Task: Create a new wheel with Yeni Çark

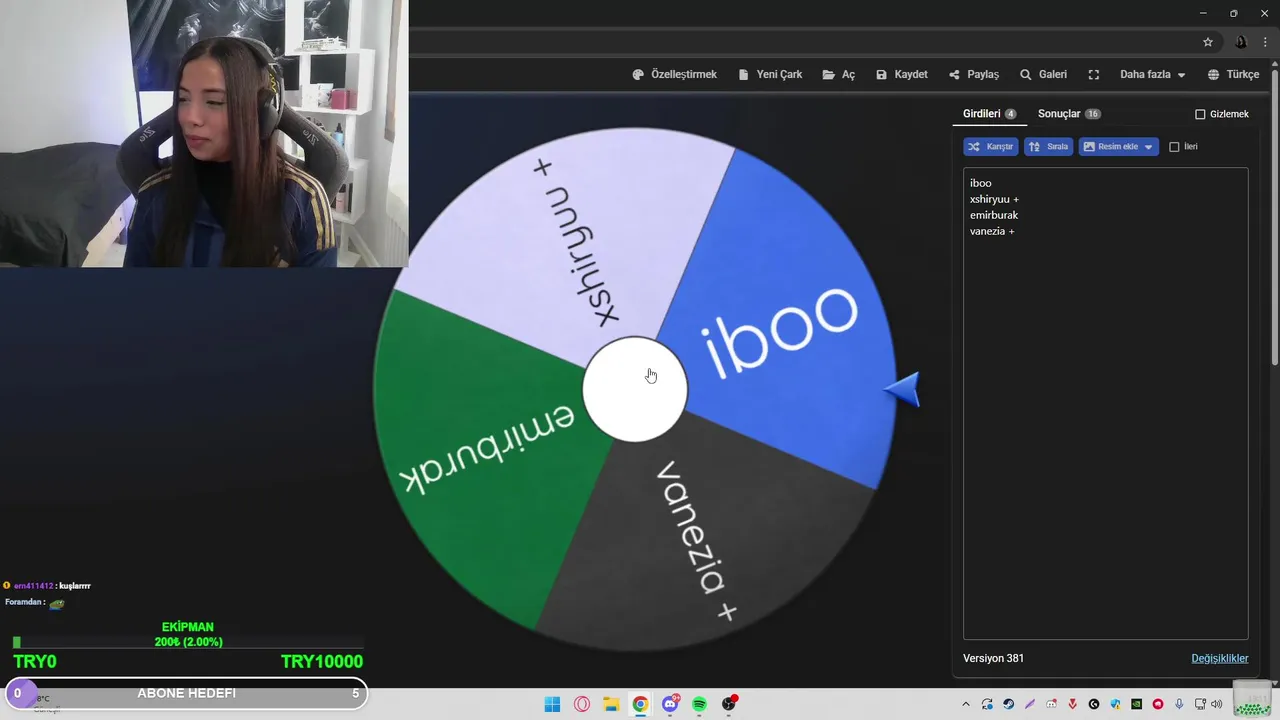Action: [770, 75]
